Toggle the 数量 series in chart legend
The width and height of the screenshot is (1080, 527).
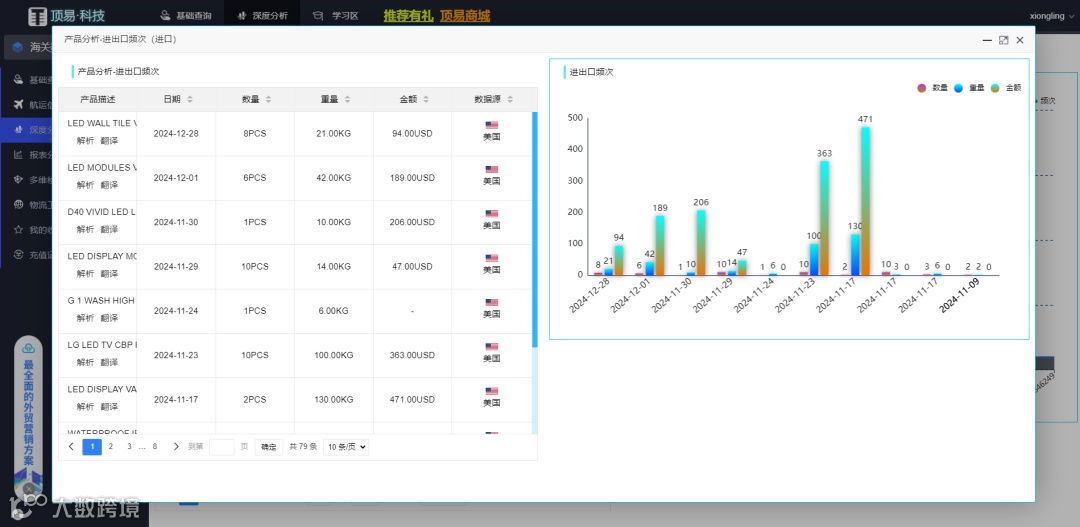pyautogui.click(x=933, y=88)
